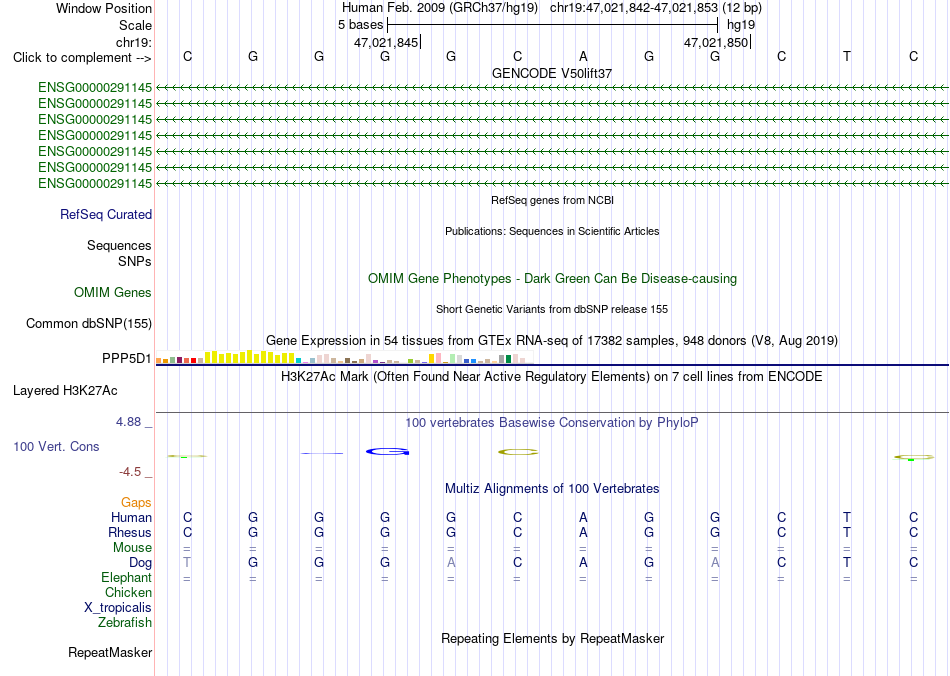The image size is (950, 676).
Task: Click the Sequences track label
Action: 119,245
